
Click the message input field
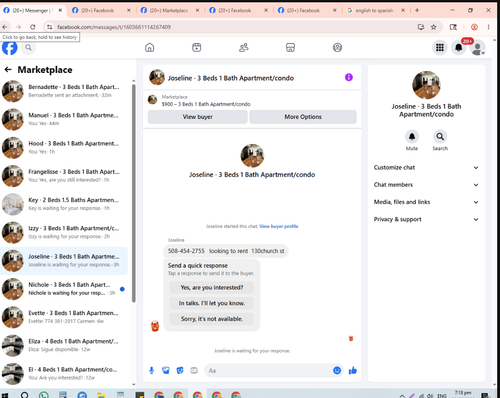click(269, 370)
